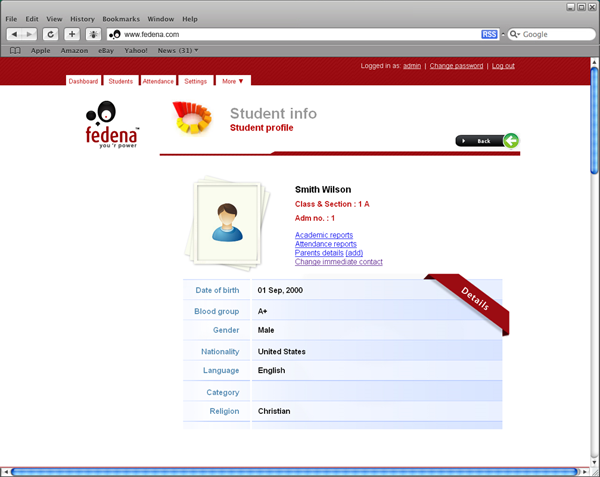Viewport: 600px width, 477px height.
Task: Click the browser forward arrow button
Action: click(x=29, y=34)
